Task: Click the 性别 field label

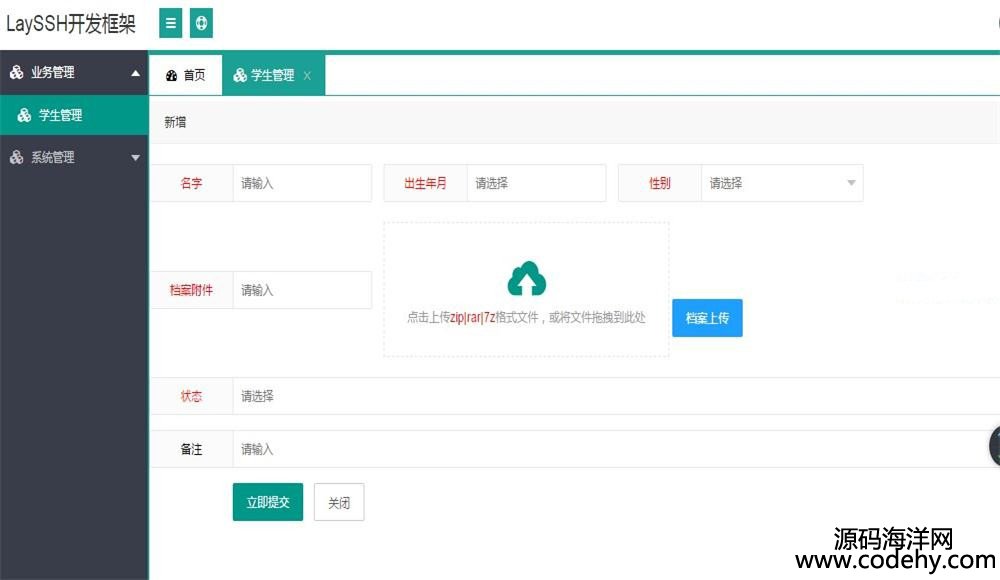Action: click(660, 183)
